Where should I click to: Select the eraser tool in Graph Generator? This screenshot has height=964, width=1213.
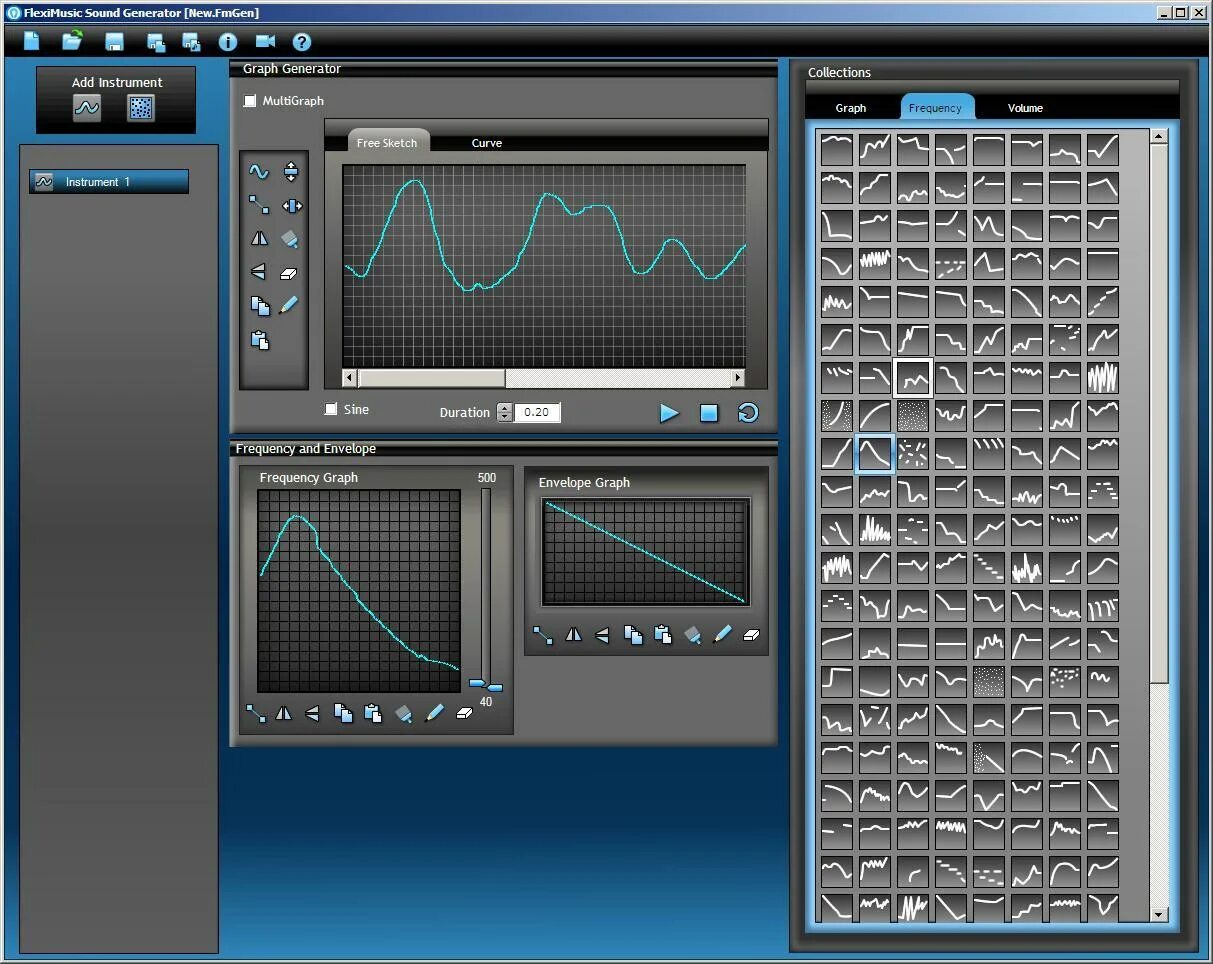click(289, 273)
